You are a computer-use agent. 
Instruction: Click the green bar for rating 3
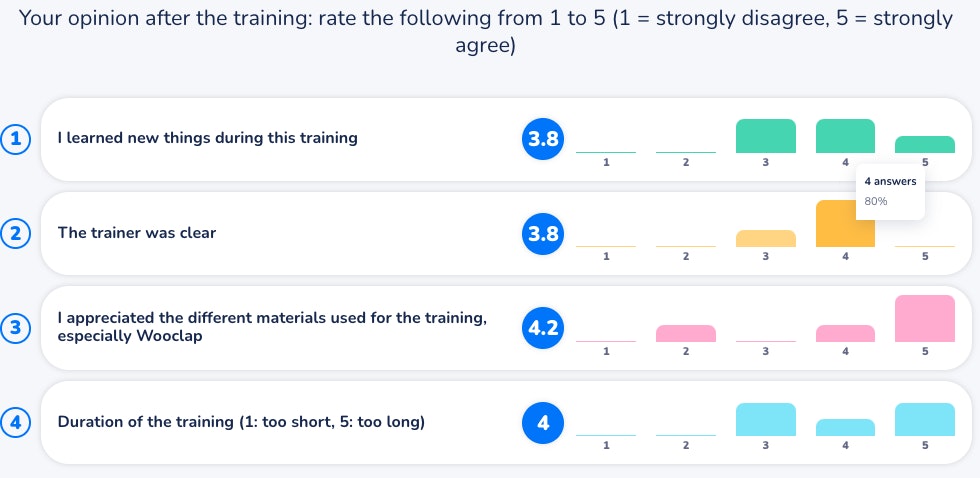pyautogui.click(x=765, y=136)
